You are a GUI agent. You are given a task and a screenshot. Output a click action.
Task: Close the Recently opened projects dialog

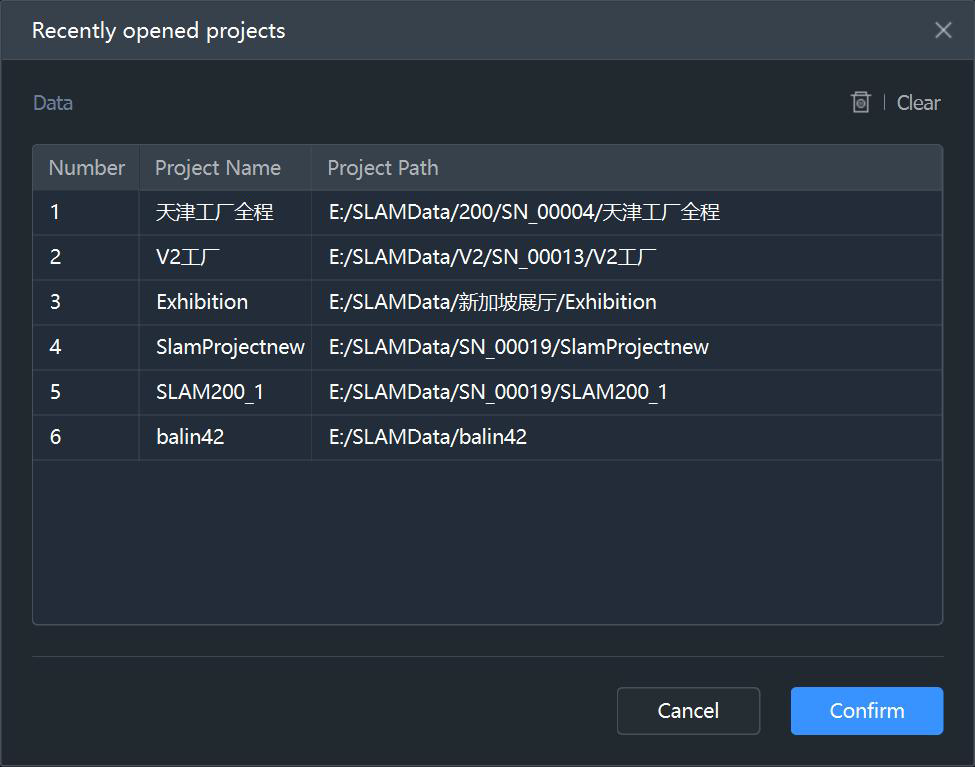click(x=943, y=30)
